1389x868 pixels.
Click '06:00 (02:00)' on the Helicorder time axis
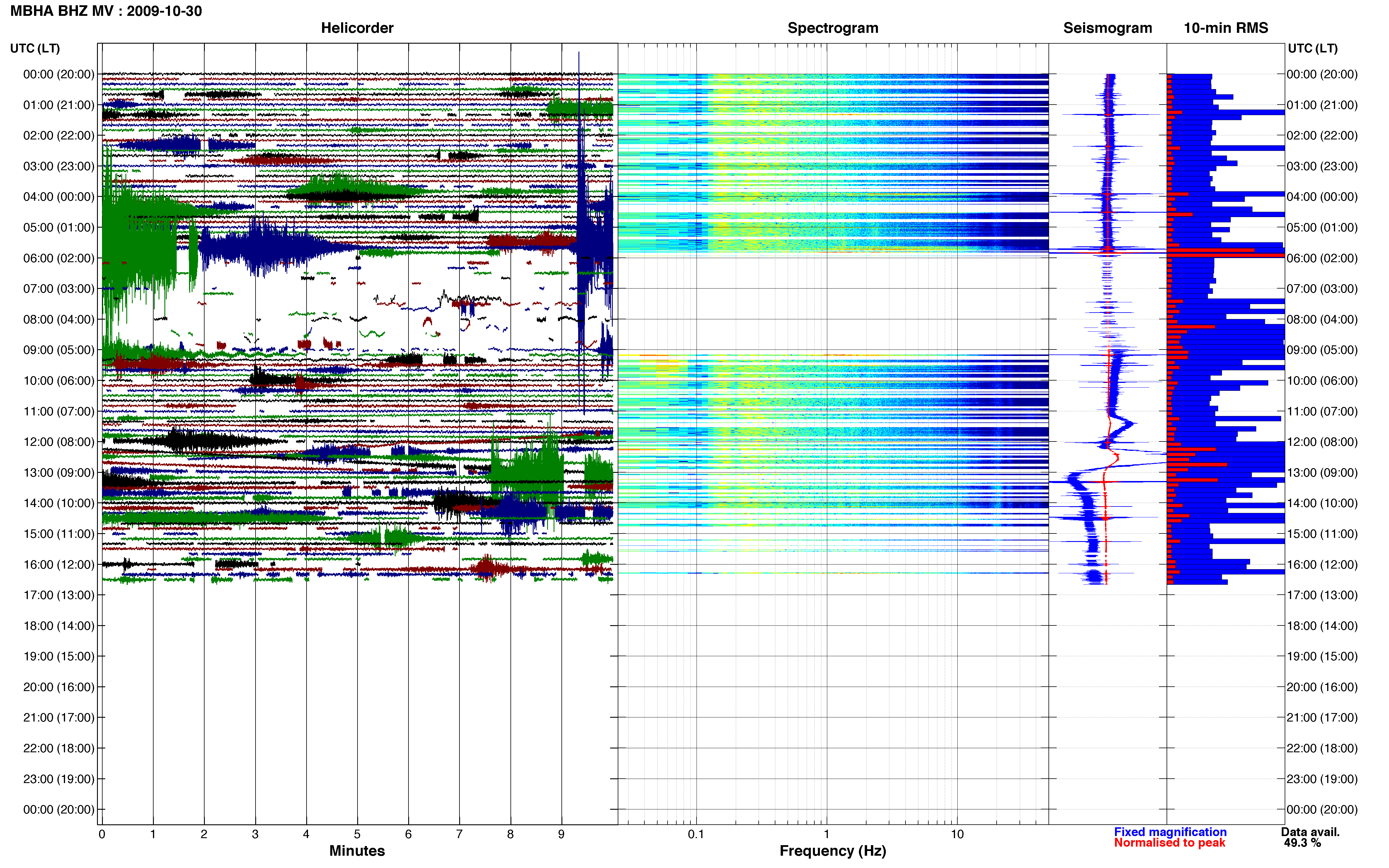tap(59, 258)
